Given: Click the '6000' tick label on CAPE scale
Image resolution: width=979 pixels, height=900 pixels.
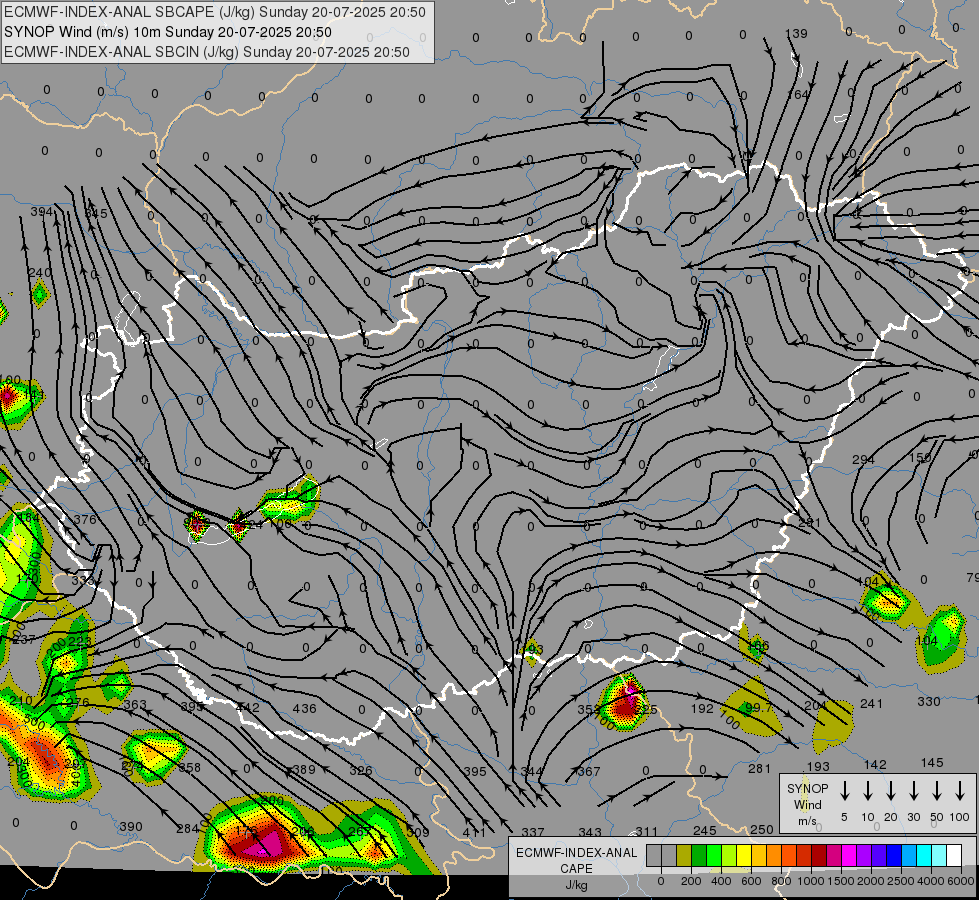Looking at the screenshot, I should coord(960,881).
